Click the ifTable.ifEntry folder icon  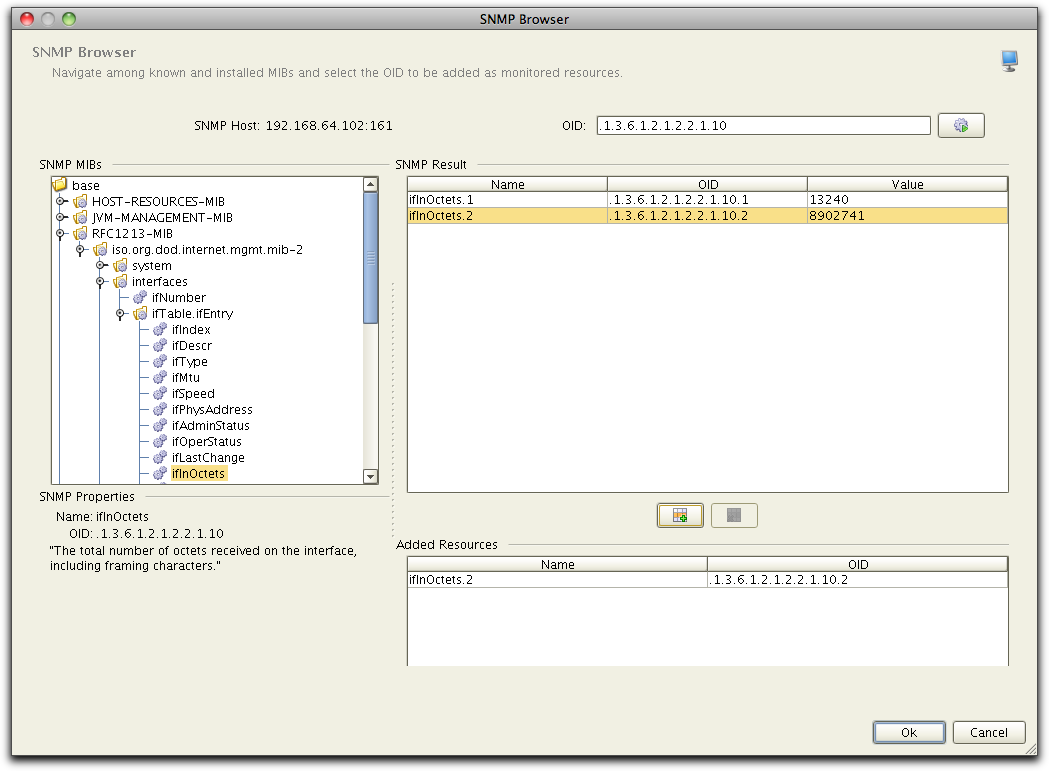140,313
